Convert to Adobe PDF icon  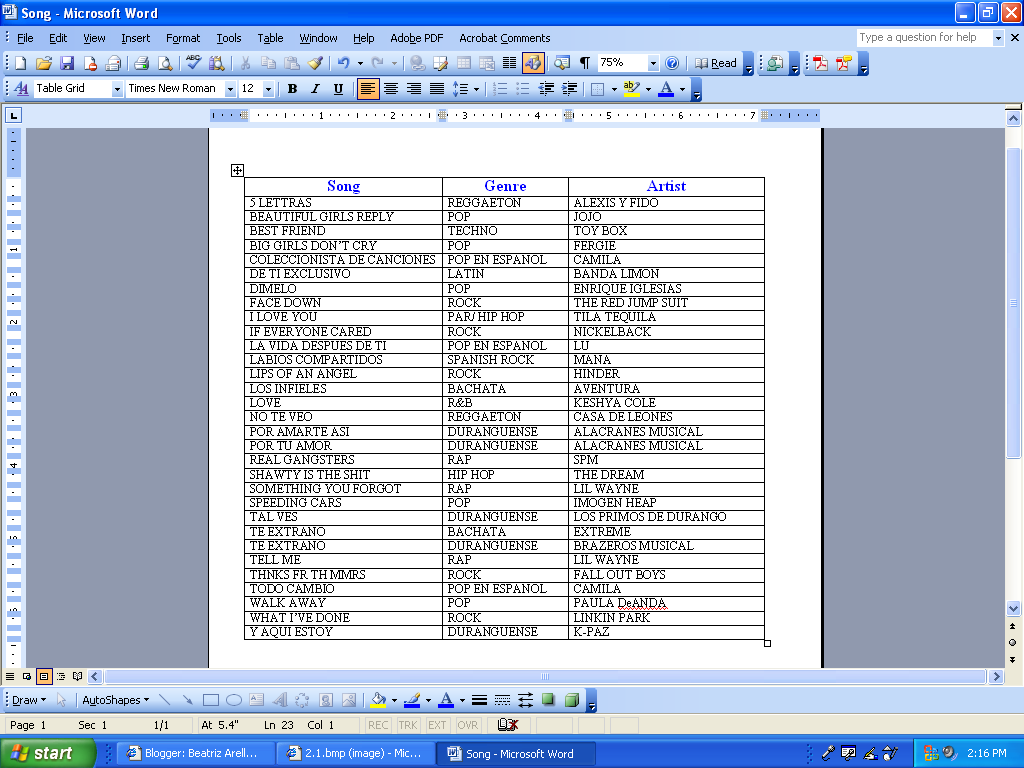(821, 63)
